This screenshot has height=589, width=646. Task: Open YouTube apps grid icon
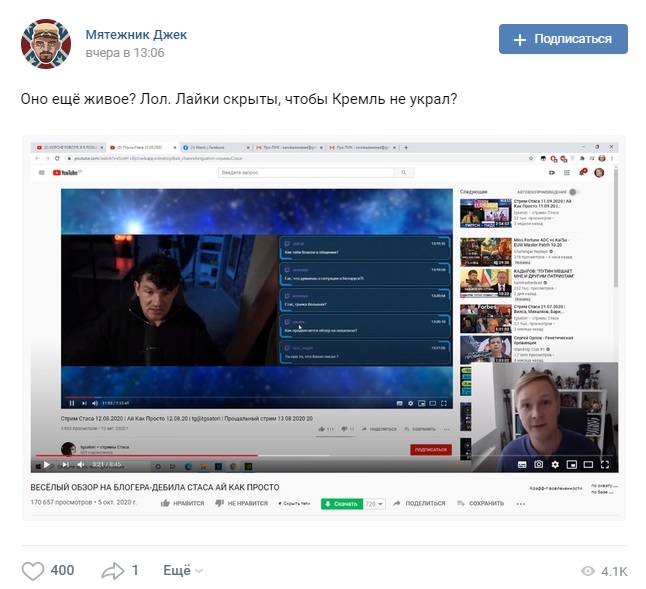pyautogui.click(x=567, y=173)
